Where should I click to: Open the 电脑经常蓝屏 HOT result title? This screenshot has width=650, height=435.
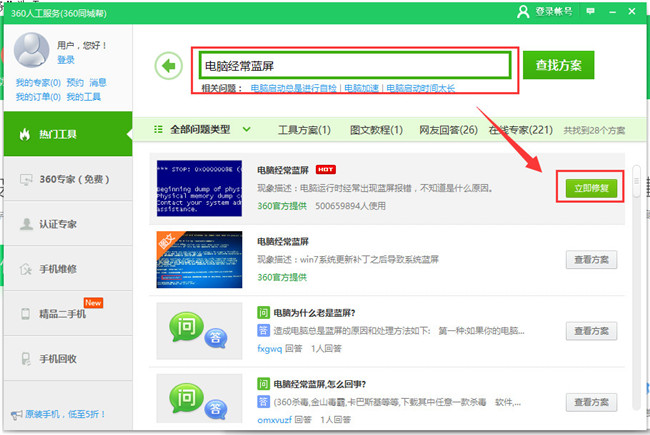tap(283, 170)
